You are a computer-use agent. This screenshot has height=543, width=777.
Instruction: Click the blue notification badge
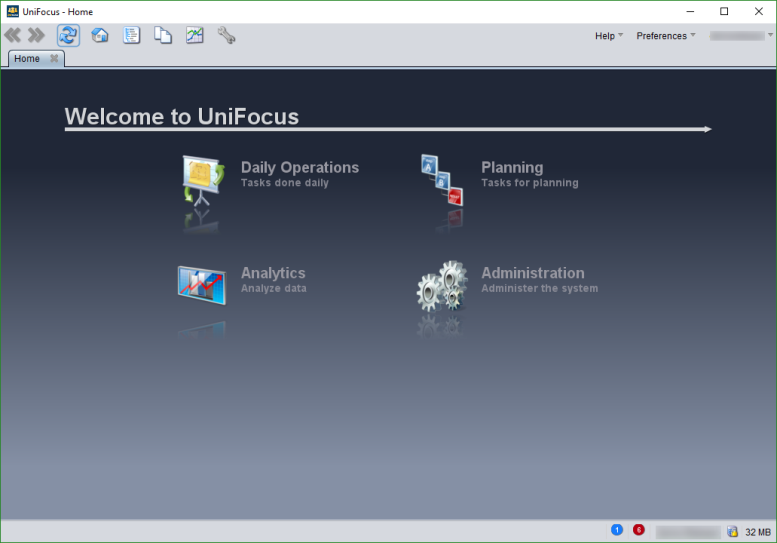[617, 530]
